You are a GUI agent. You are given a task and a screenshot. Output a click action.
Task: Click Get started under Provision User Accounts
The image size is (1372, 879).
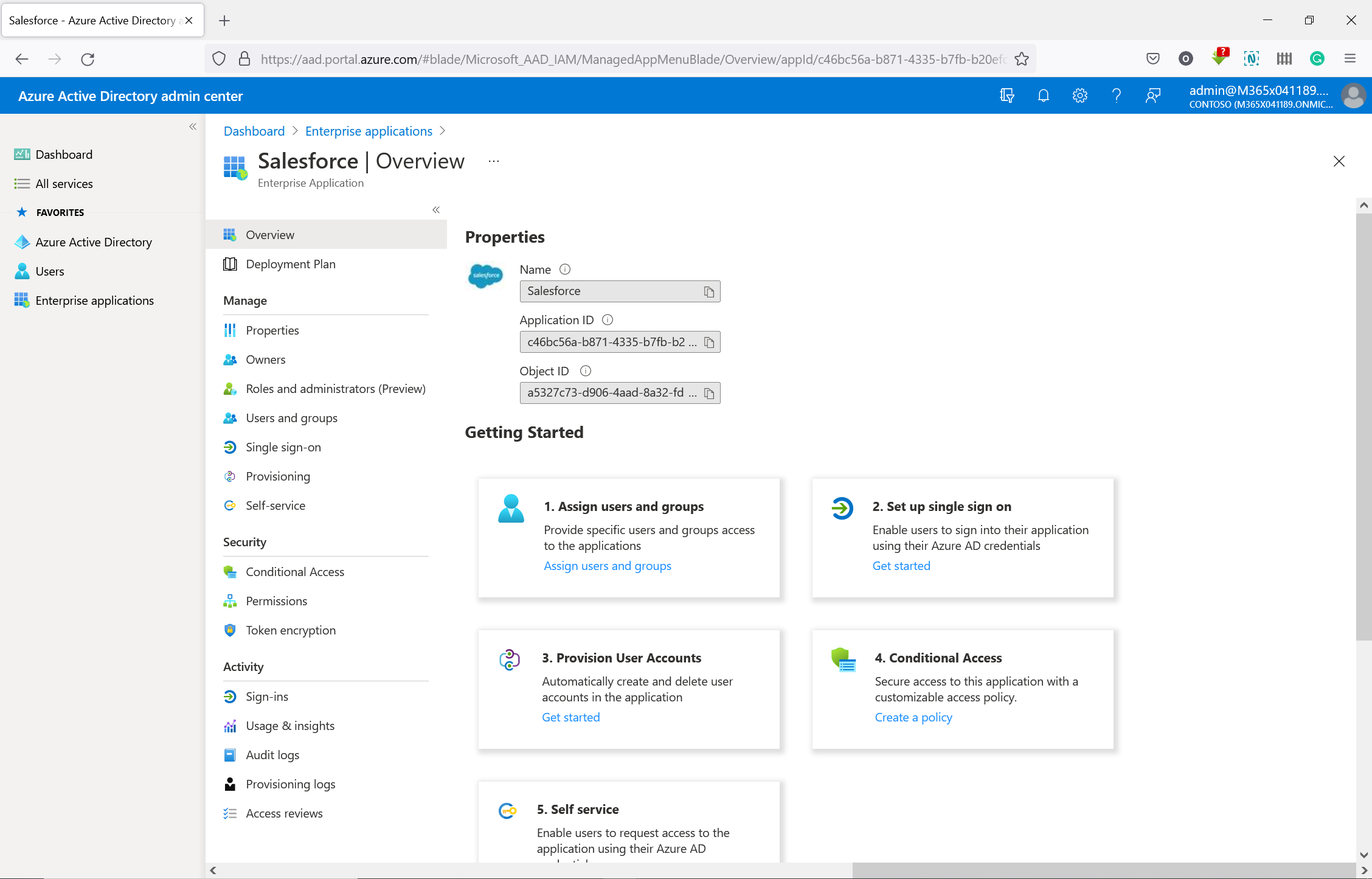point(570,717)
